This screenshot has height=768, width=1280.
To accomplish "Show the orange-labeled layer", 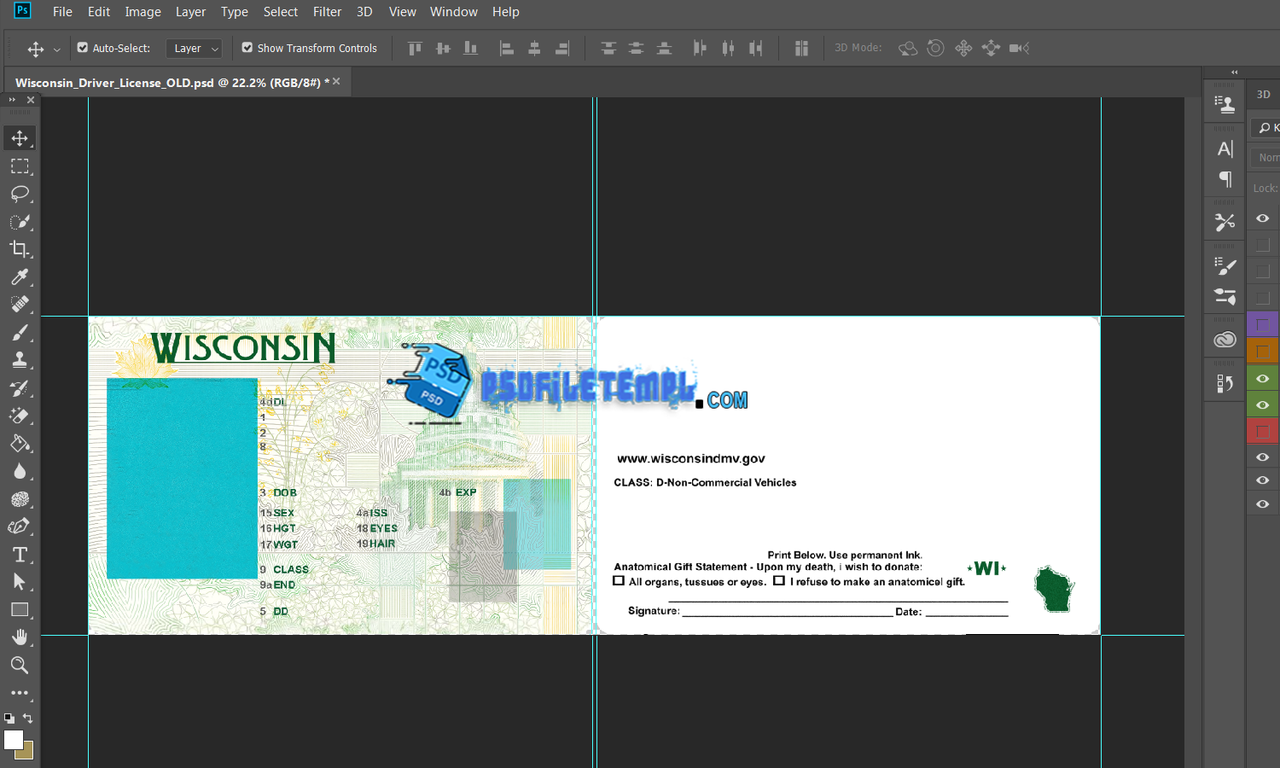I will 1263,351.
